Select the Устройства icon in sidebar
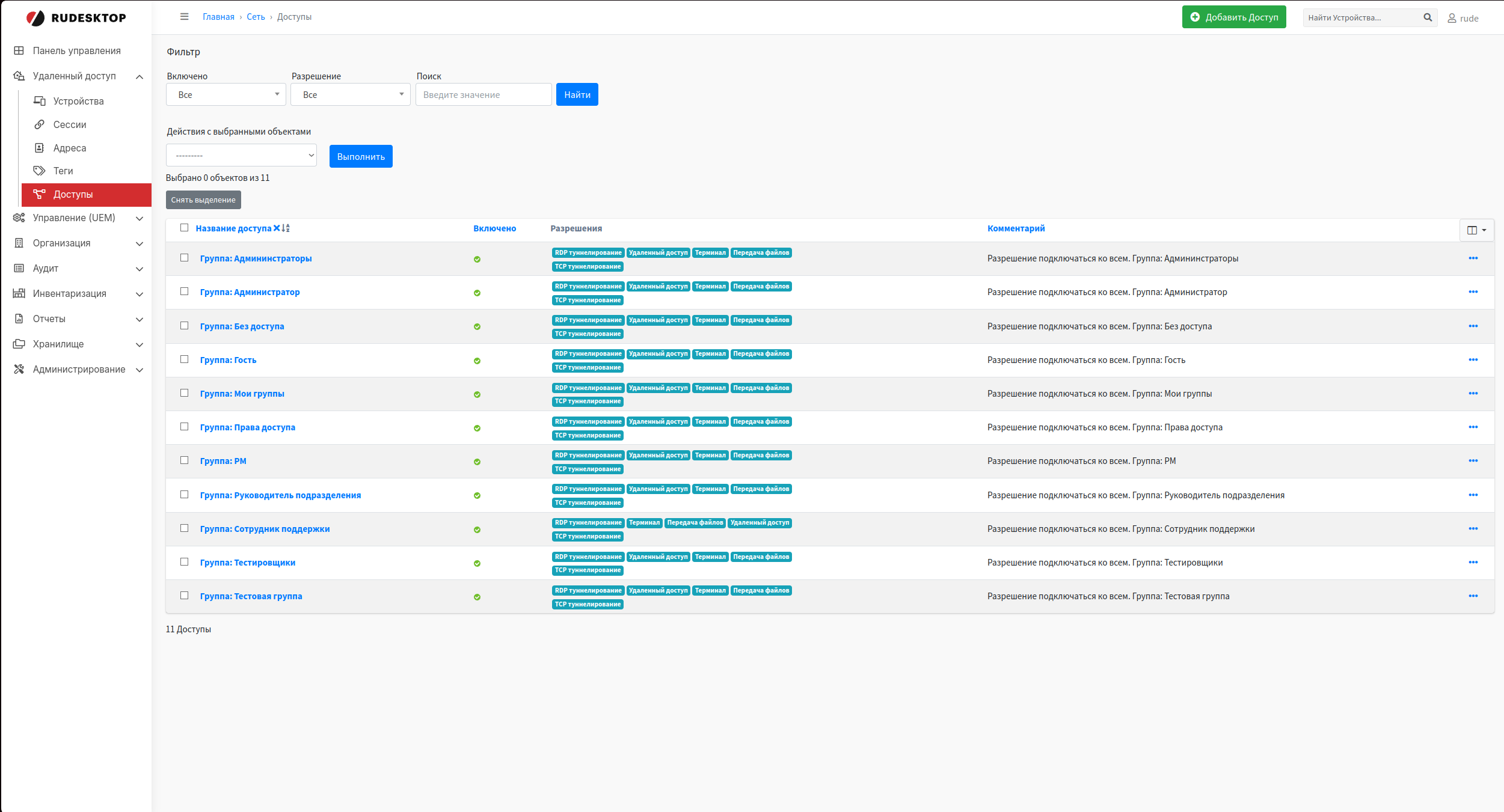The width and height of the screenshot is (1504, 812). tap(40, 100)
